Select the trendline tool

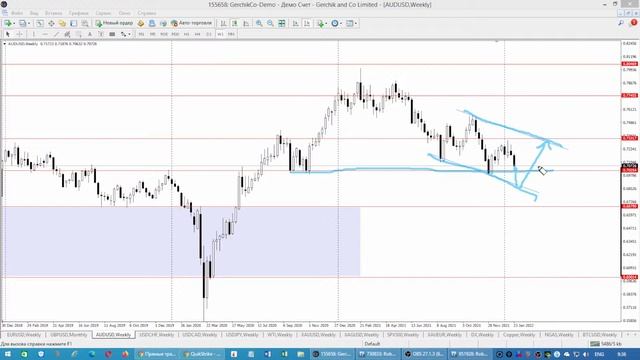56,34
